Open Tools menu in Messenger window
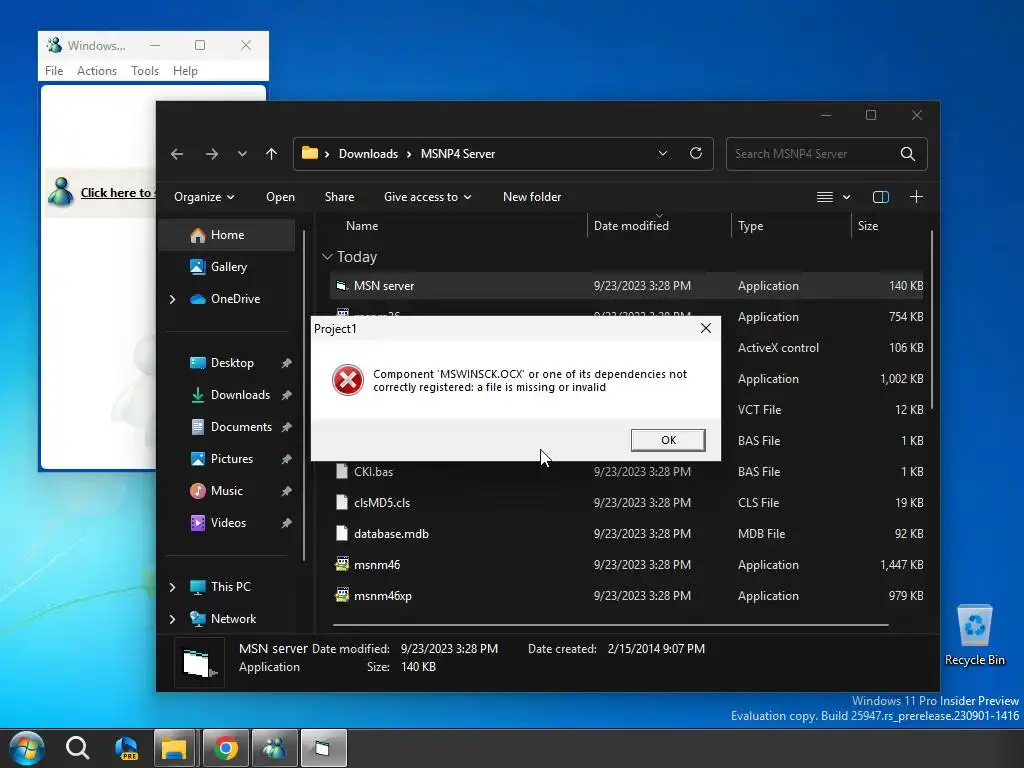This screenshot has width=1024, height=768. coord(144,71)
